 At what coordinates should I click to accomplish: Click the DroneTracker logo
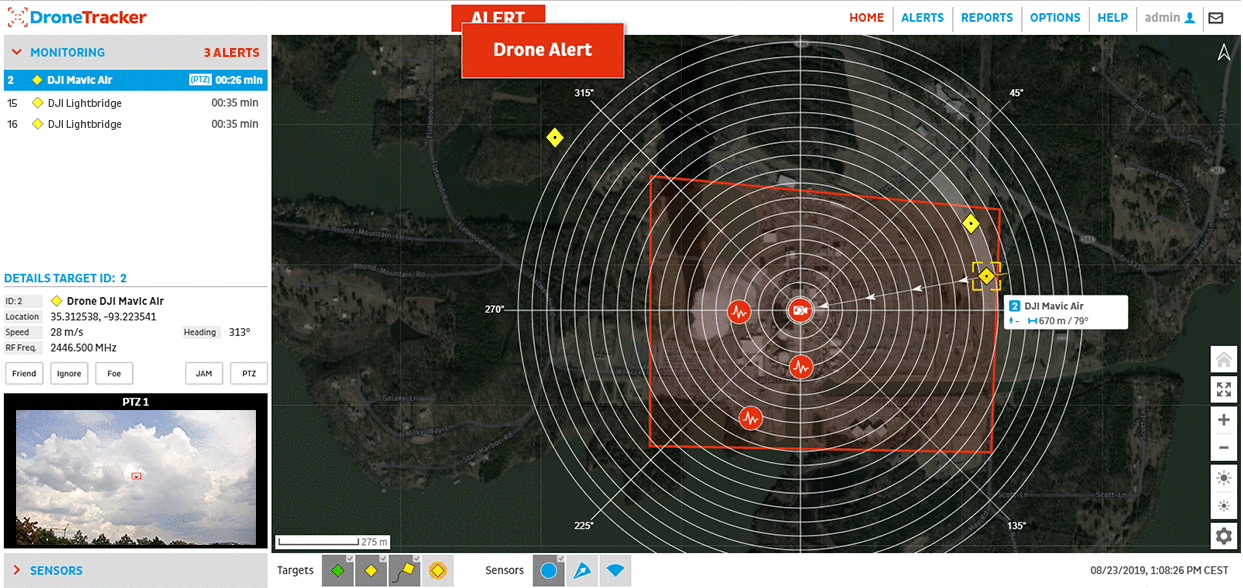point(77,17)
